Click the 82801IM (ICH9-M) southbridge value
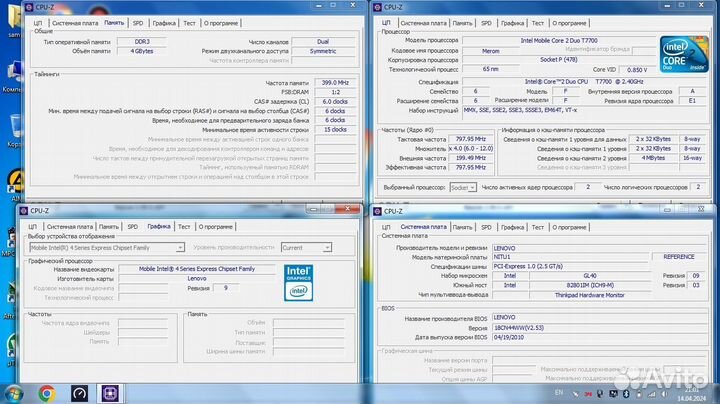The width and height of the screenshot is (720, 404). coord(590,285)
